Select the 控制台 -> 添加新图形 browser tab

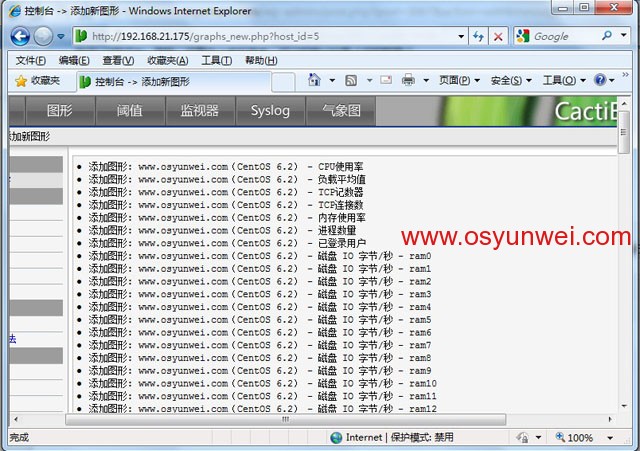(x=173, y=82)
